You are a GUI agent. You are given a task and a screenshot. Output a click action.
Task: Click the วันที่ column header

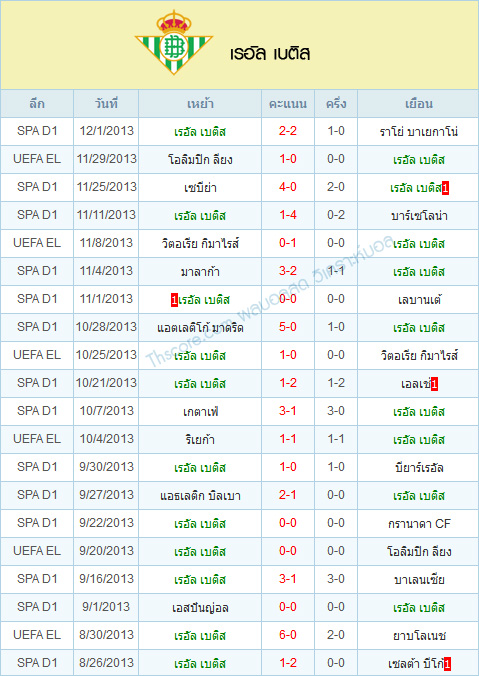click(106, 103)
